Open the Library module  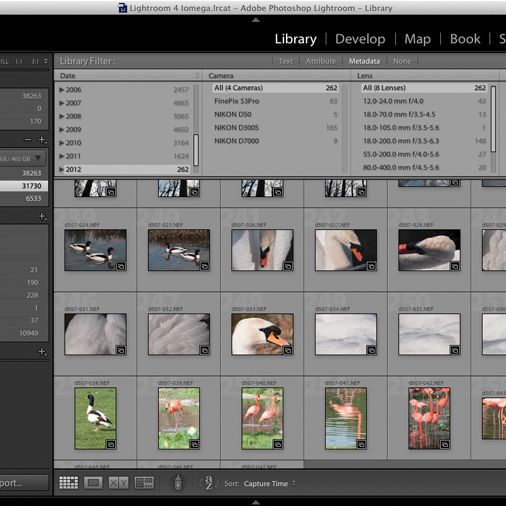tap(295, 39)
